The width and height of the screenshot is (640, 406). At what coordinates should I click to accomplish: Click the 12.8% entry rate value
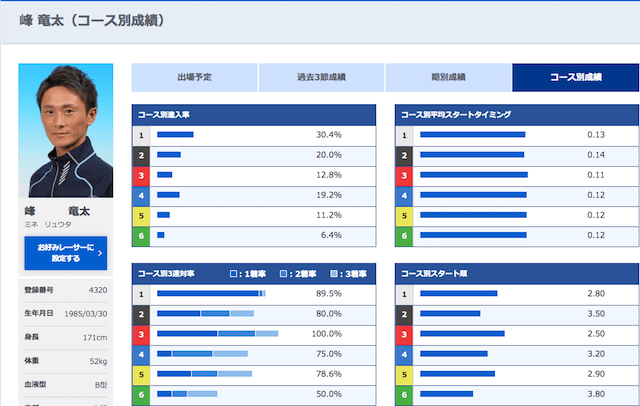pyautogui.click(x=329, y=175)
